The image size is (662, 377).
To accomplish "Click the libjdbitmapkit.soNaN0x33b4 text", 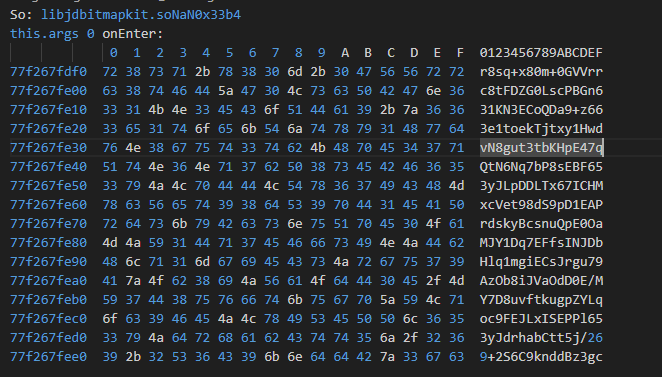I will click(141, 15).
